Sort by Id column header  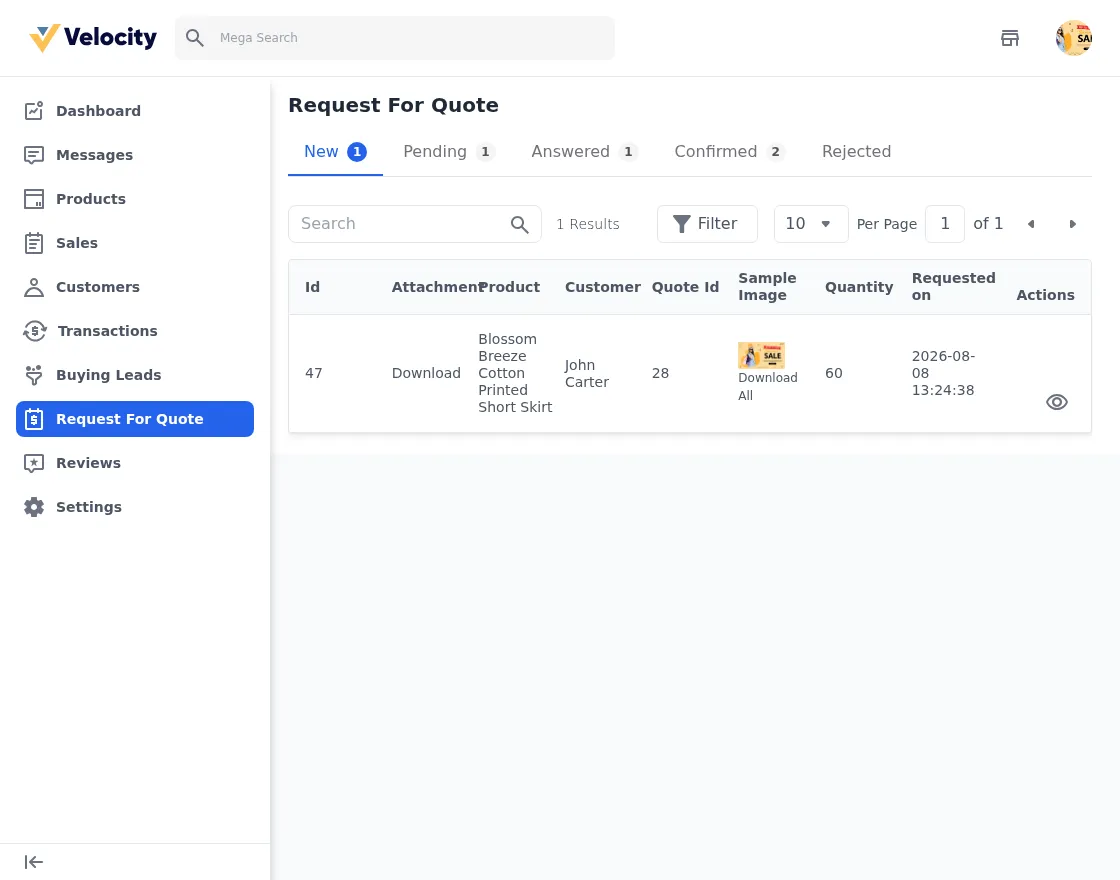click(312, 287)
